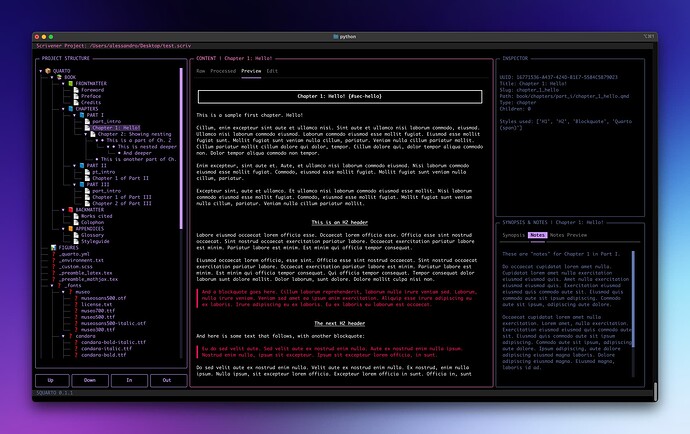Collapse the FRONTMATTER node arrow

tap(63, 83)
